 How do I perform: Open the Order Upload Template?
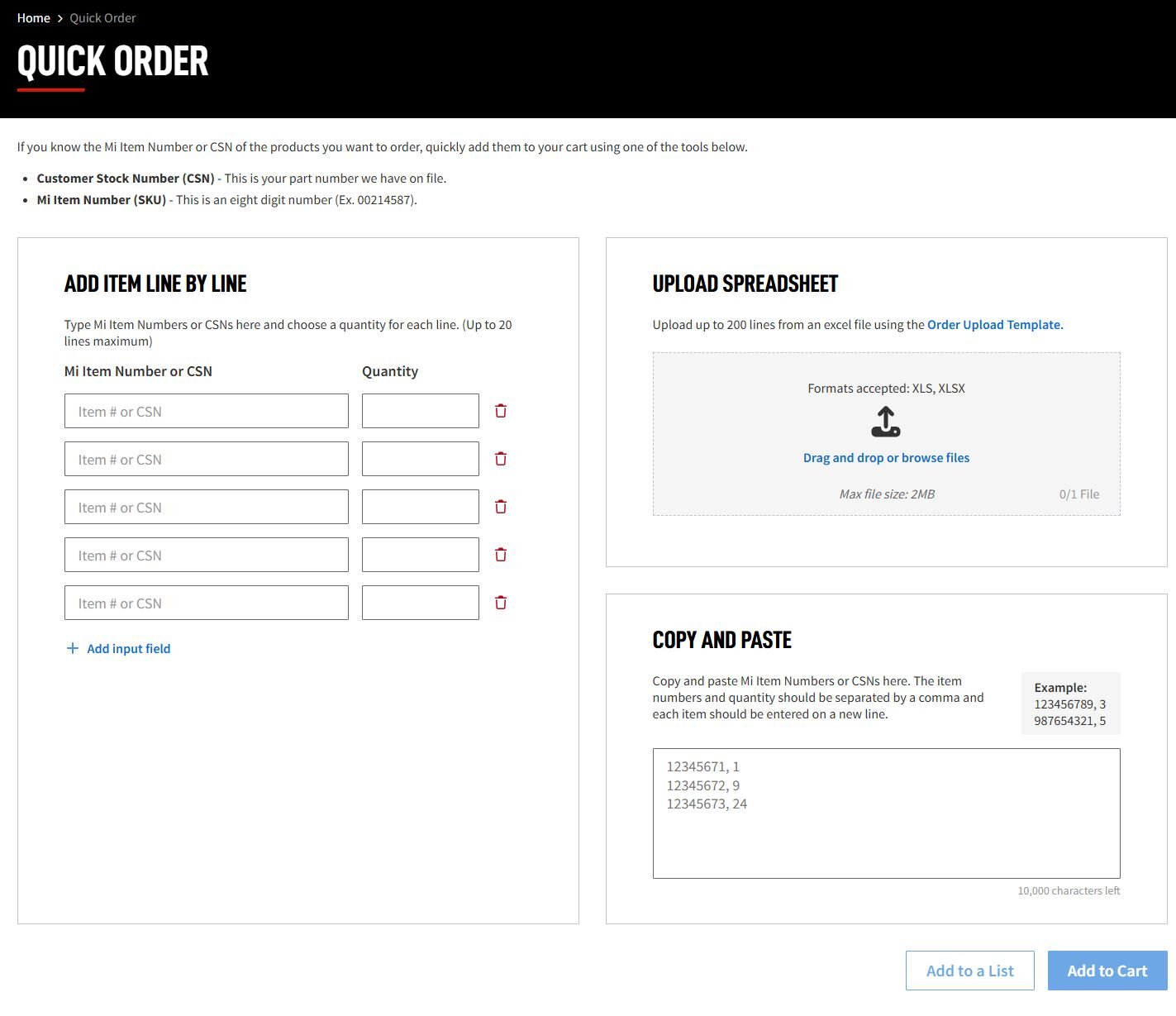[994, 324]
